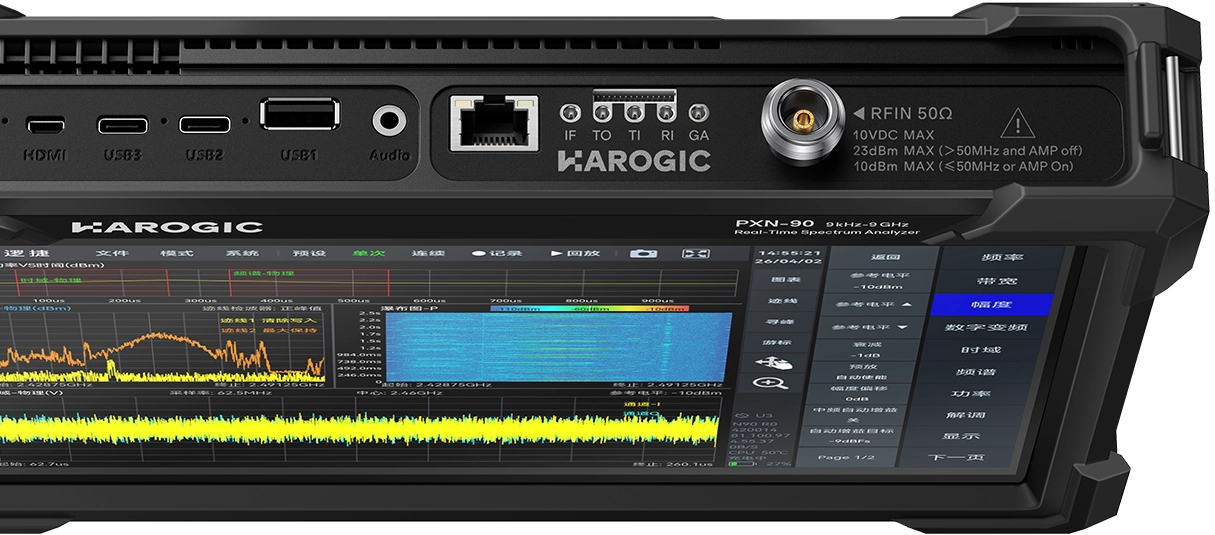This screenshot has width=1215, height=535.
Task: Open the 文件 file menu
Action: click(x=112, y=254)
